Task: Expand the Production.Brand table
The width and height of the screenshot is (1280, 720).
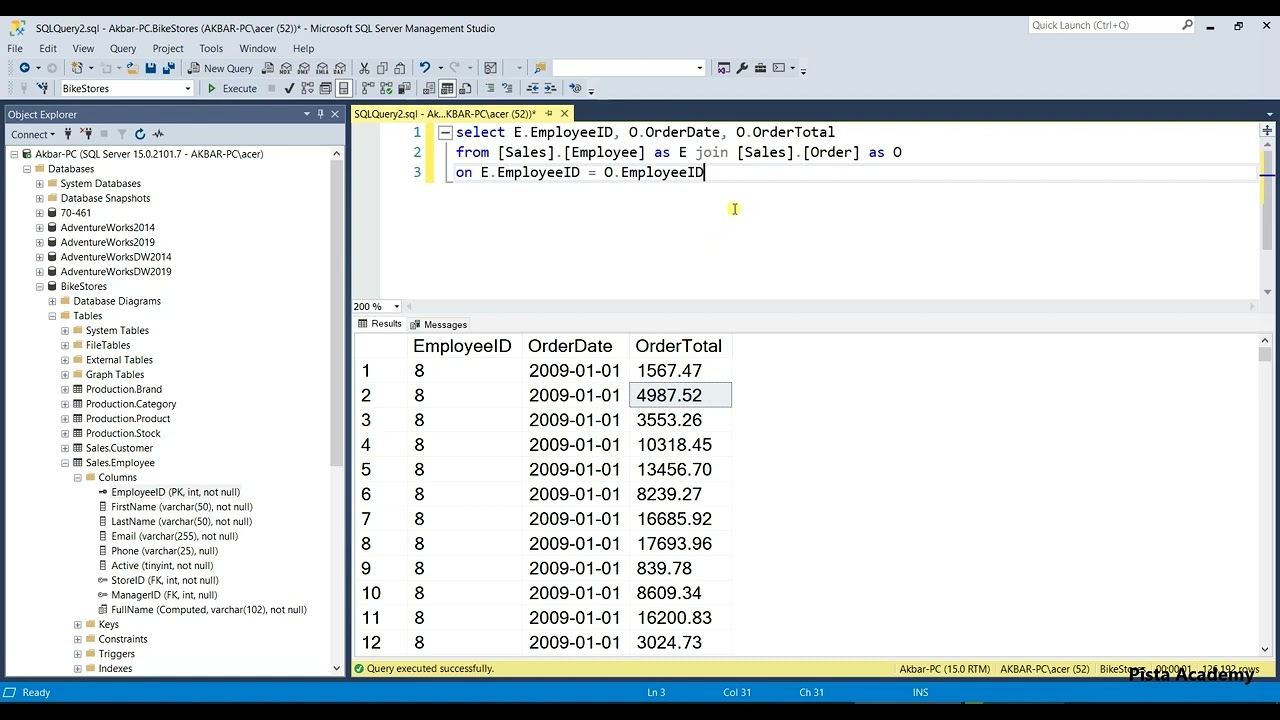Action: 65,389
